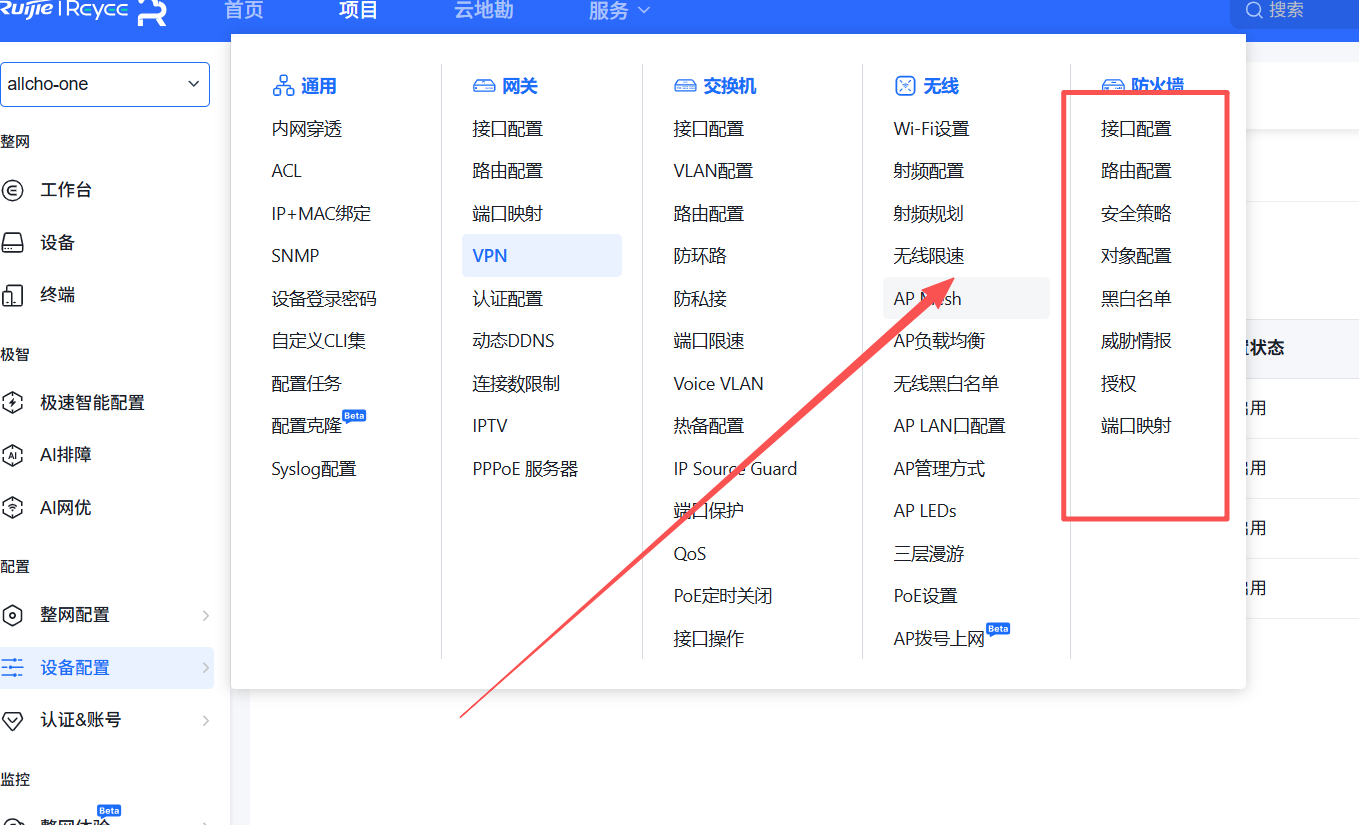Screen dimensions: 1359x825
Task: Open the 云地勘 top navigation tab
Action: (x=484, y=11)
